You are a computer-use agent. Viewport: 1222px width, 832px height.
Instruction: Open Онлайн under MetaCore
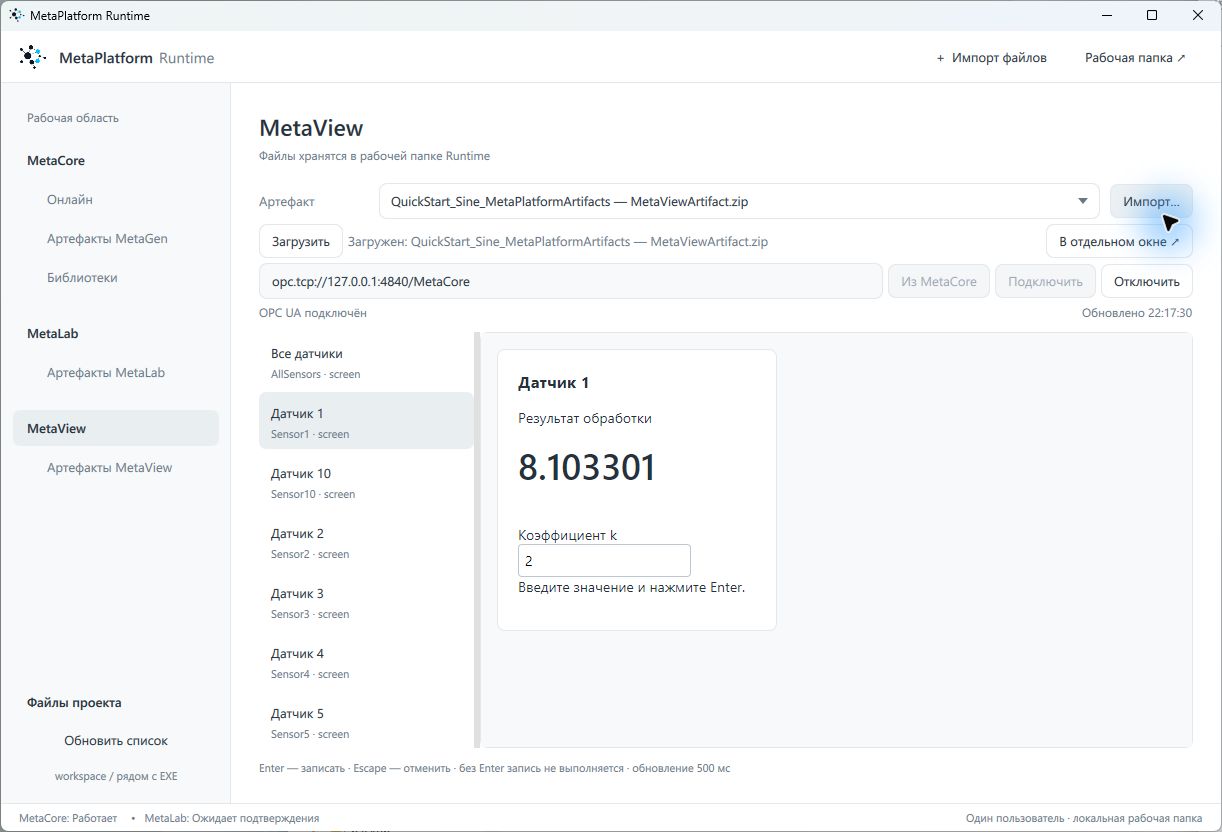coord(70,200)
